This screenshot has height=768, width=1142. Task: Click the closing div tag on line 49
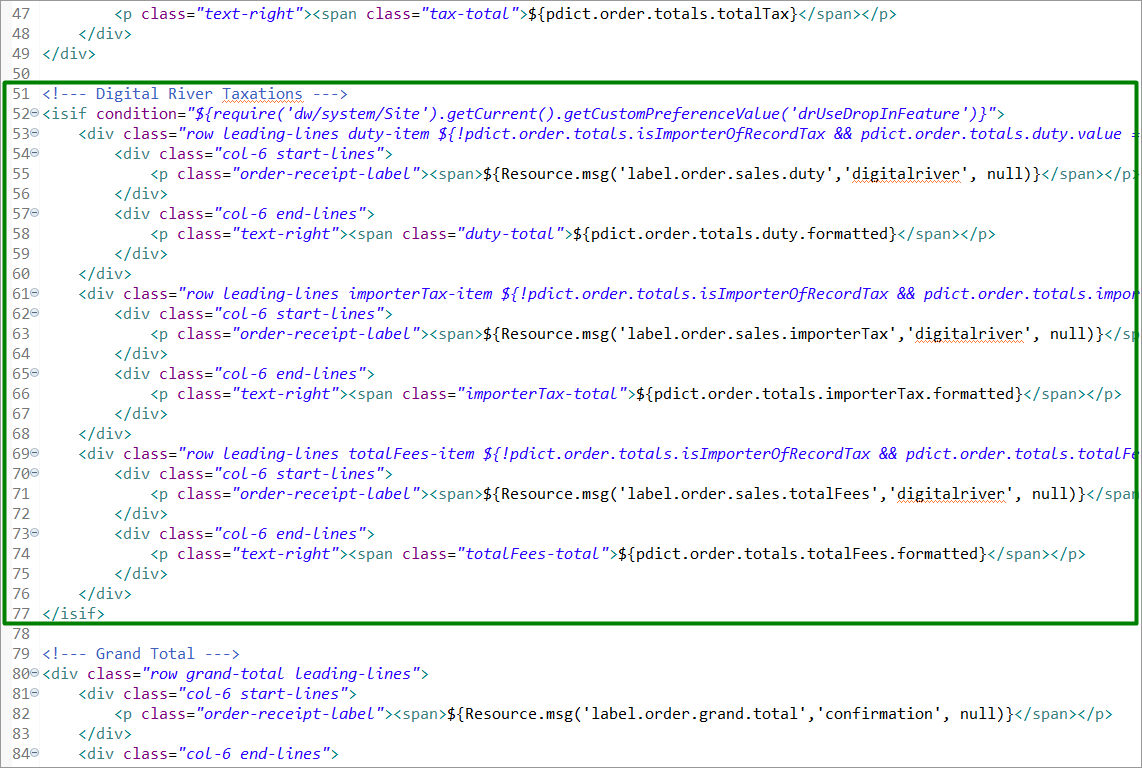tap(69, 54)
